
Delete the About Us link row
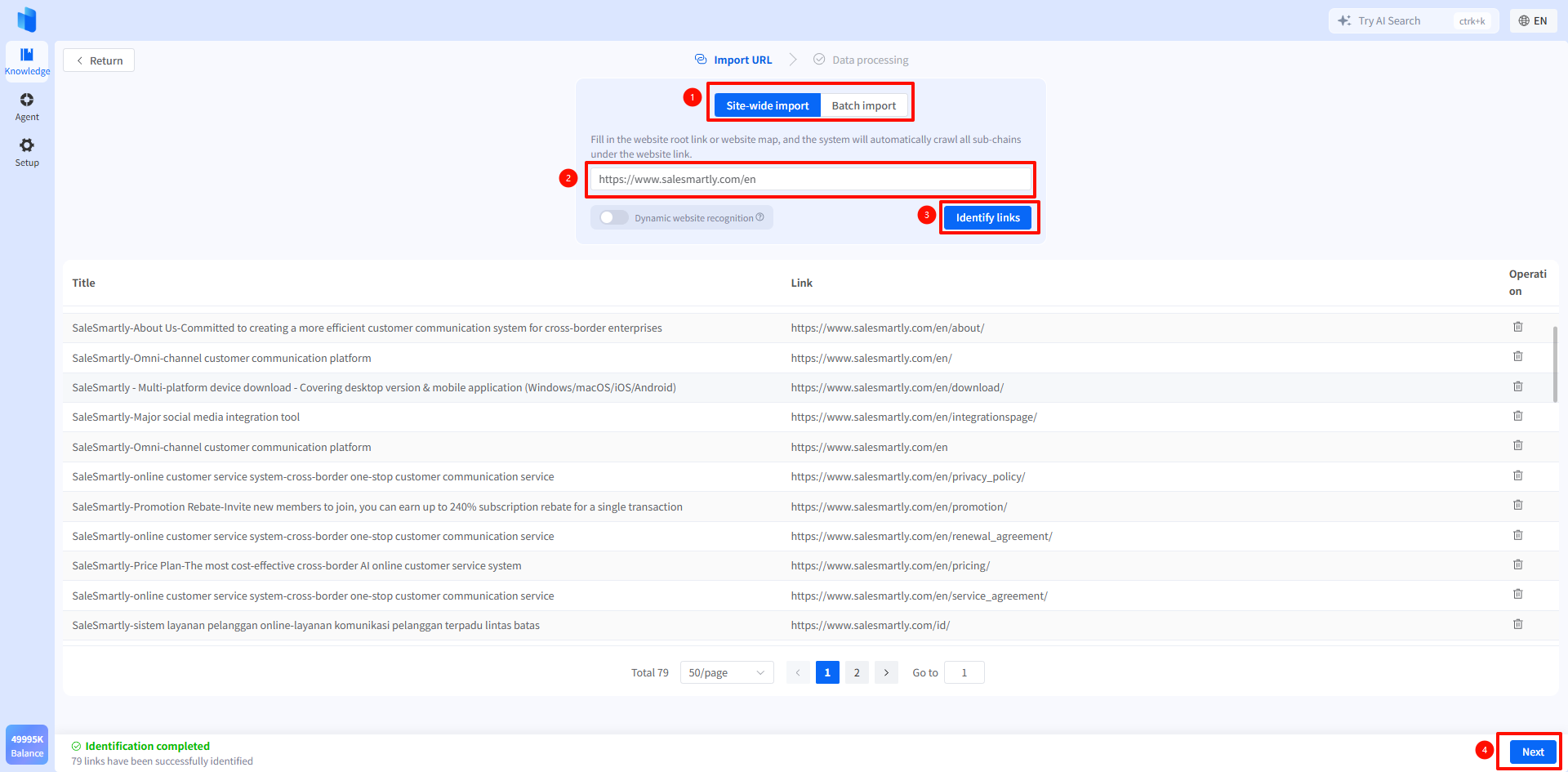pyautogui.click(x=1517, y=327)
